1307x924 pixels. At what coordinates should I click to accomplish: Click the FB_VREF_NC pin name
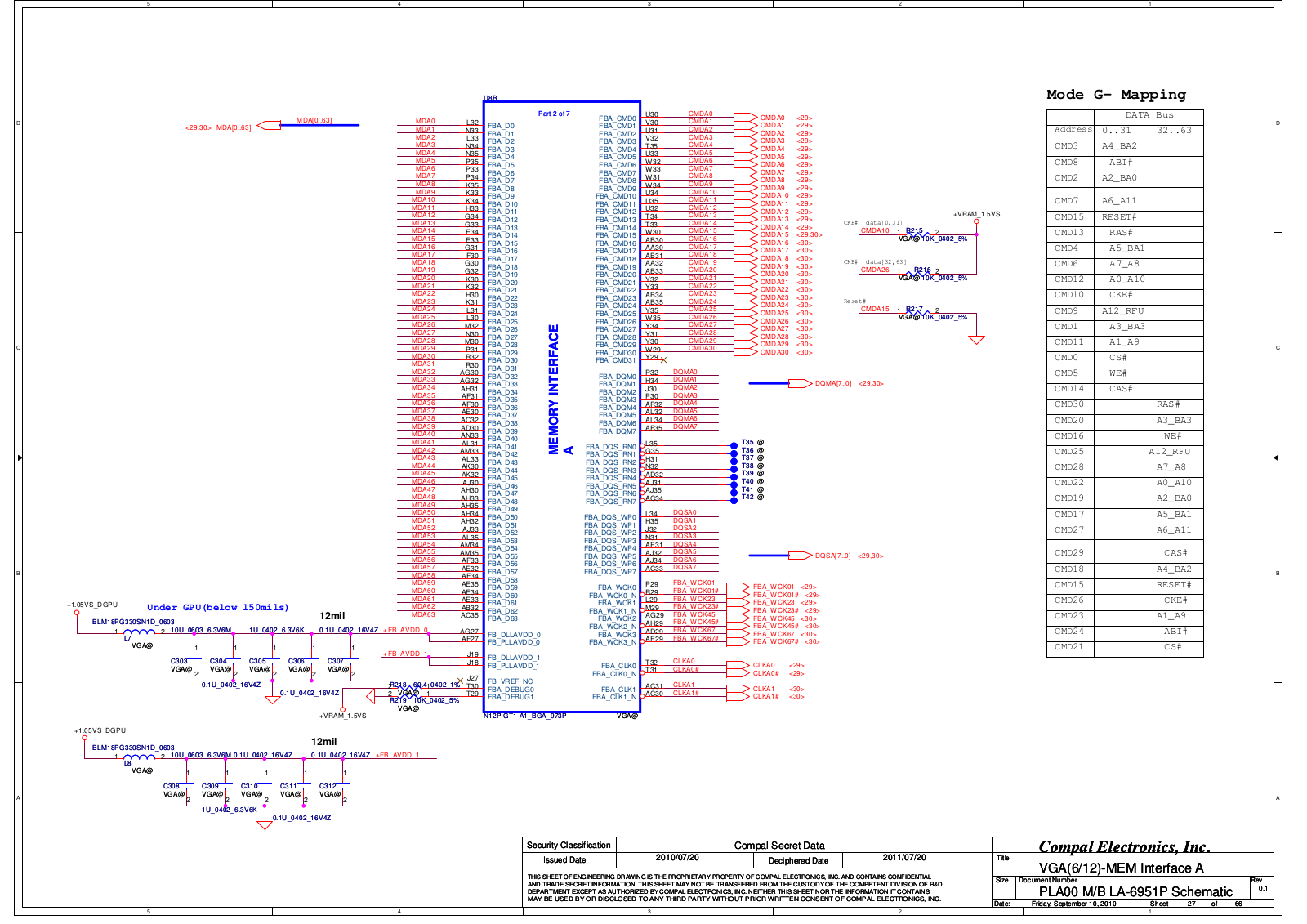point(510,681)
